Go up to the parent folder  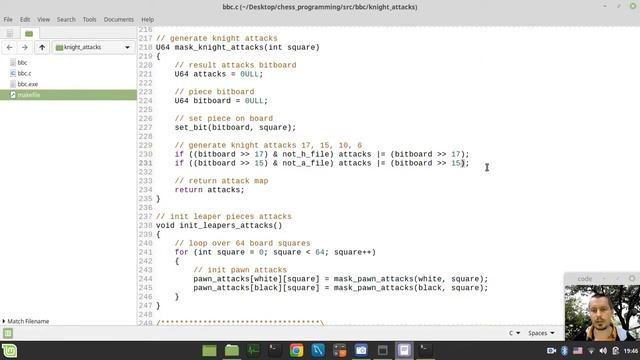coord(42,47)
